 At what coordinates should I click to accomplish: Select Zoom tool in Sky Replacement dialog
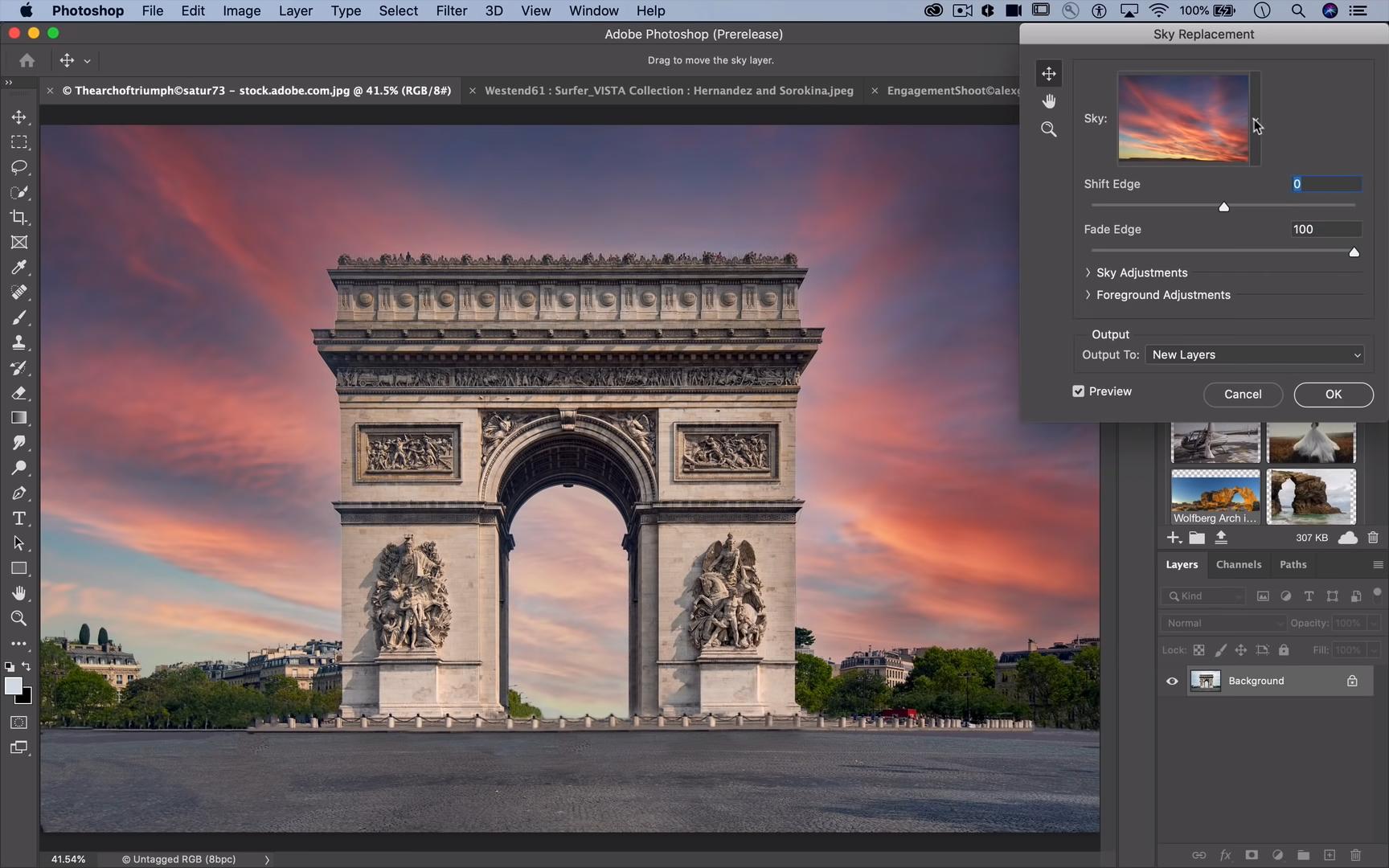(x=1049, y=129)
